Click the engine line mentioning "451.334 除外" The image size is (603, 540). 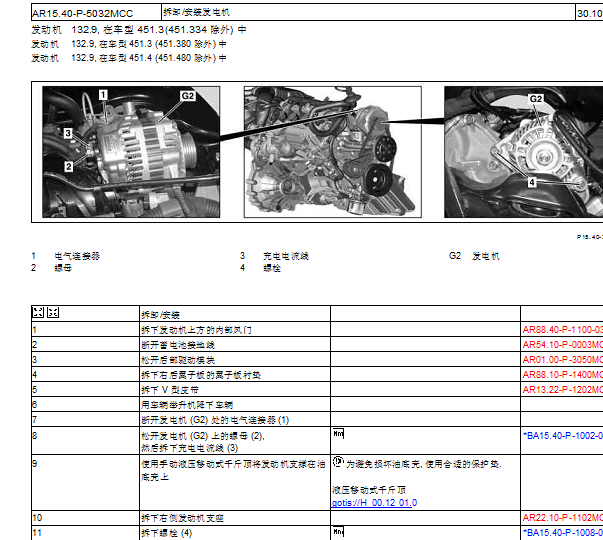coord(139,30)
